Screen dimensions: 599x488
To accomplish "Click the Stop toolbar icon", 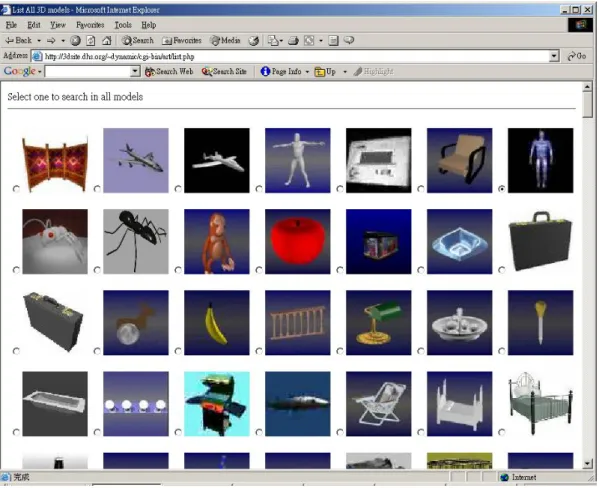I will [75, 41].
